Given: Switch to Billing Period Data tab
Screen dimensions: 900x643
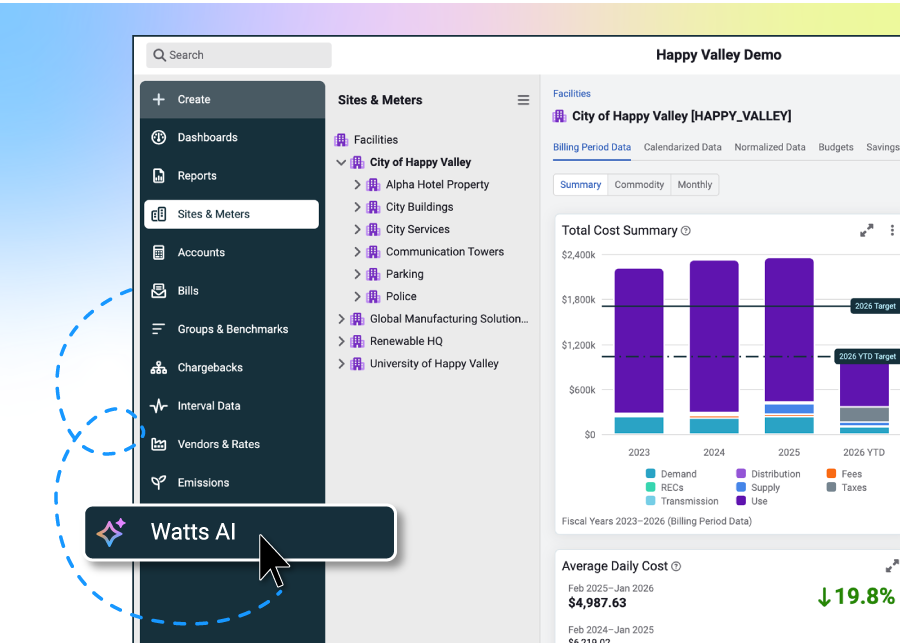Looking at the screenshot, I should pyautogui.click(x=592, y=148).
